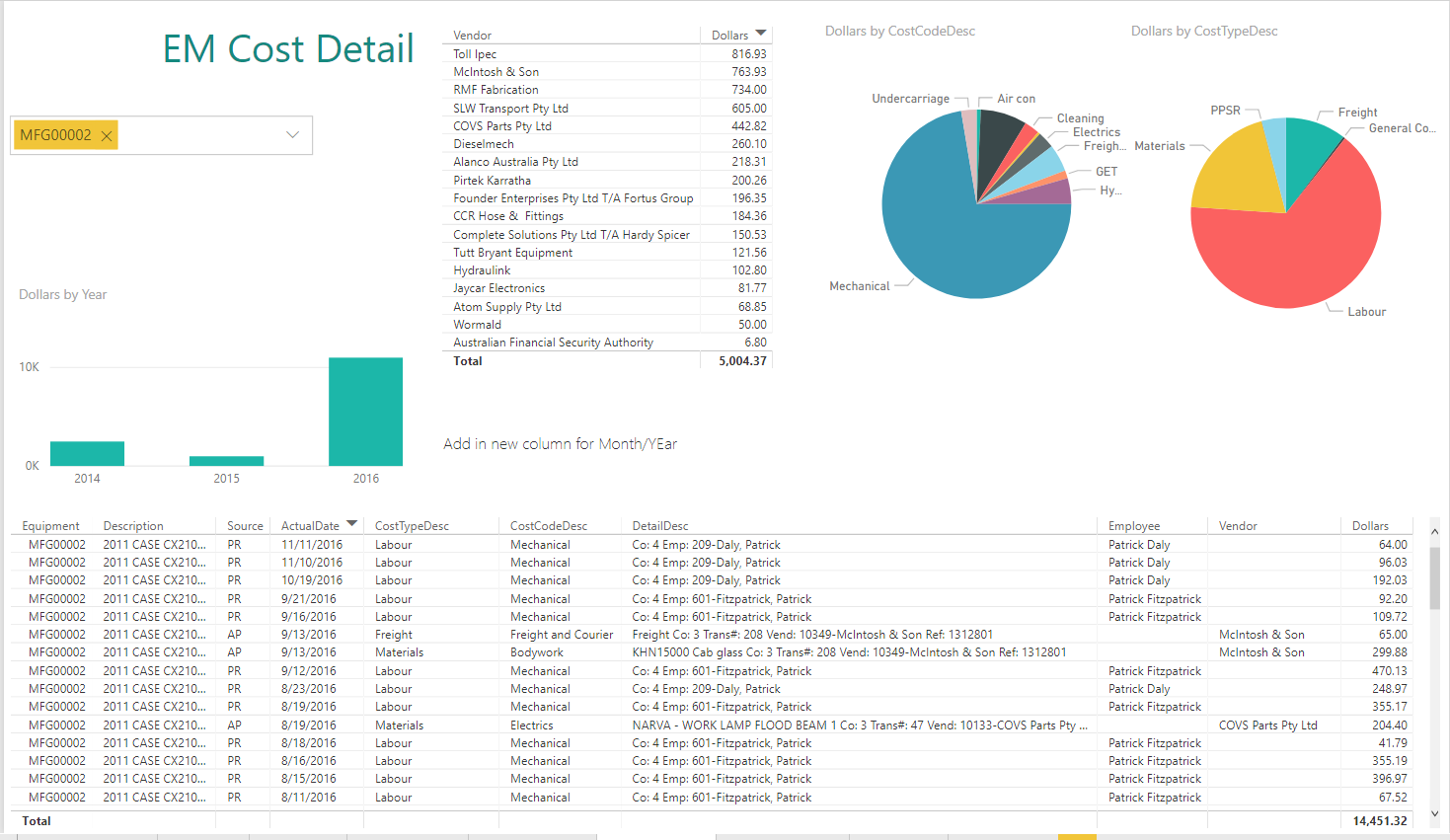The width and height of the screenshot is (1450, 840).
Task: Remove the MFG00002 filter chip
Action: coord(107,136)
